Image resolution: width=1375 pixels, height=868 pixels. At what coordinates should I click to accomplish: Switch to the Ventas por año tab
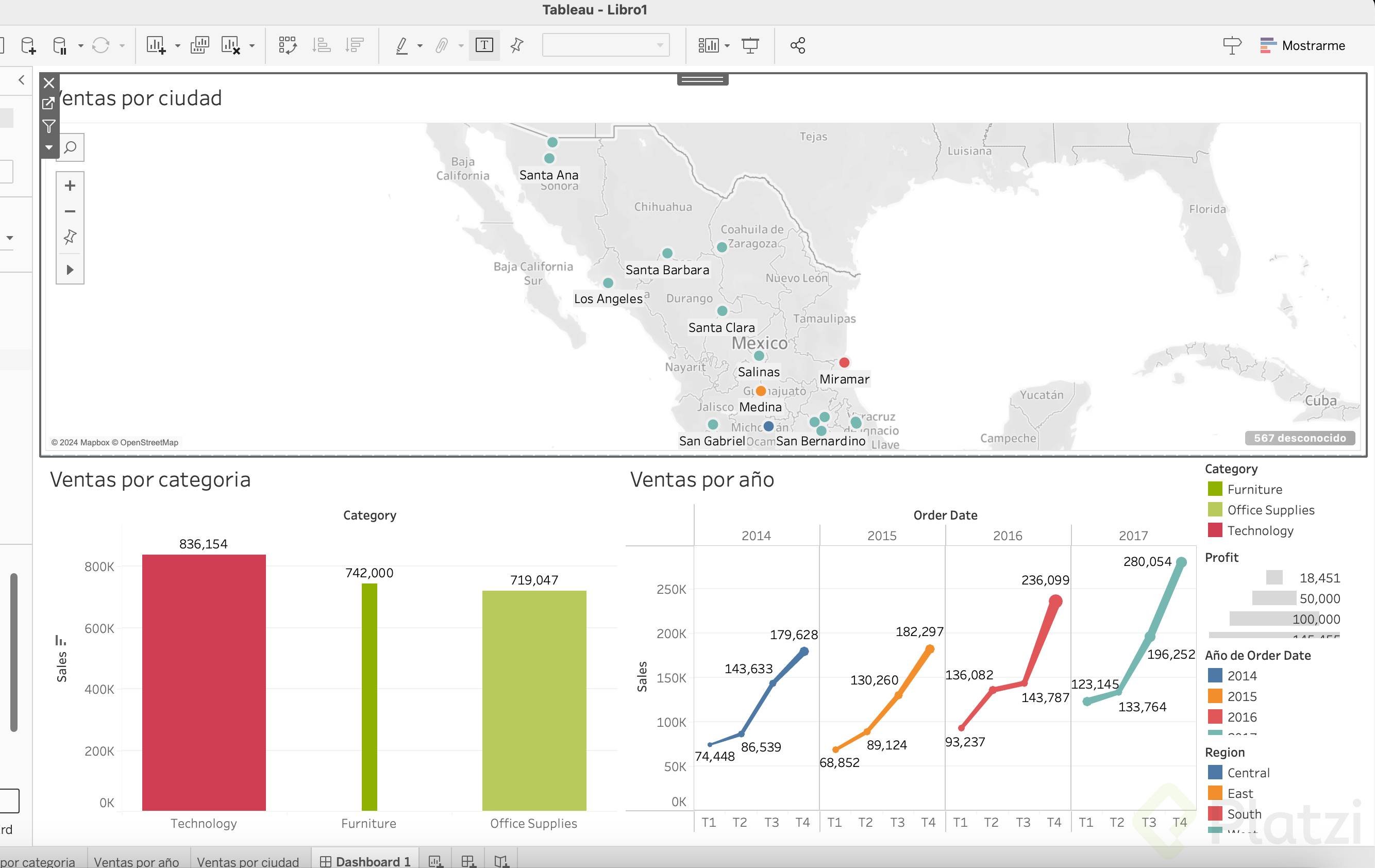tap(136, 861)
